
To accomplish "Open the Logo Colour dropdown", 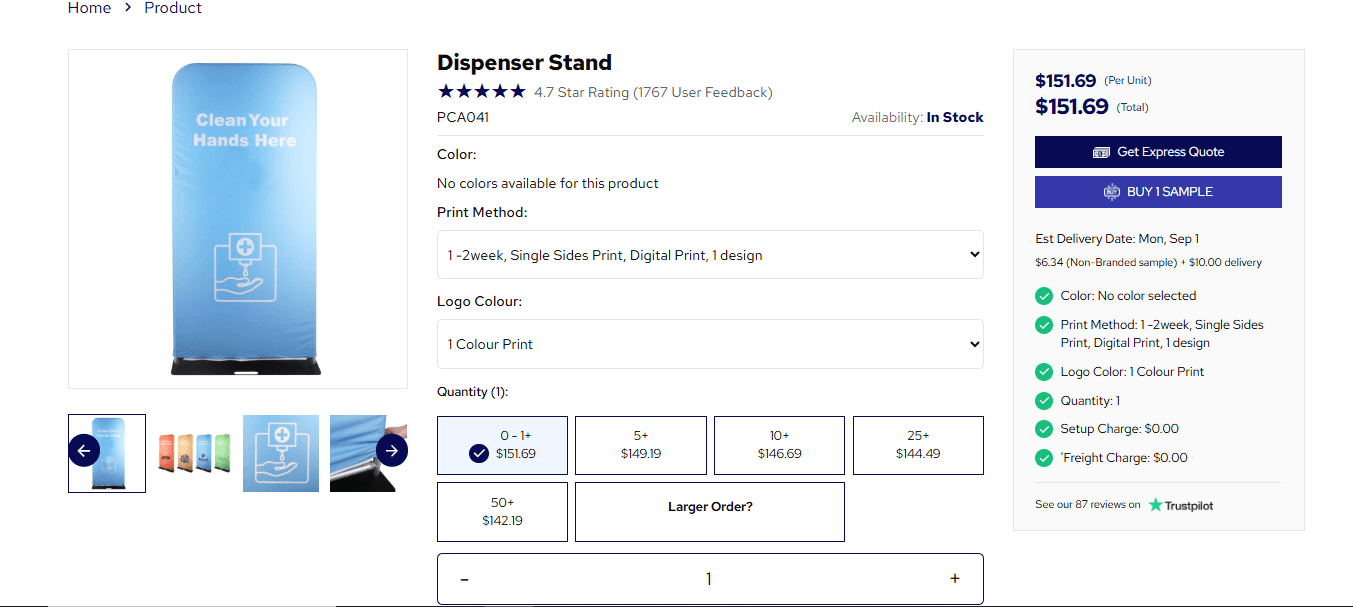I will pyautogui.click(x=709, y=344).
